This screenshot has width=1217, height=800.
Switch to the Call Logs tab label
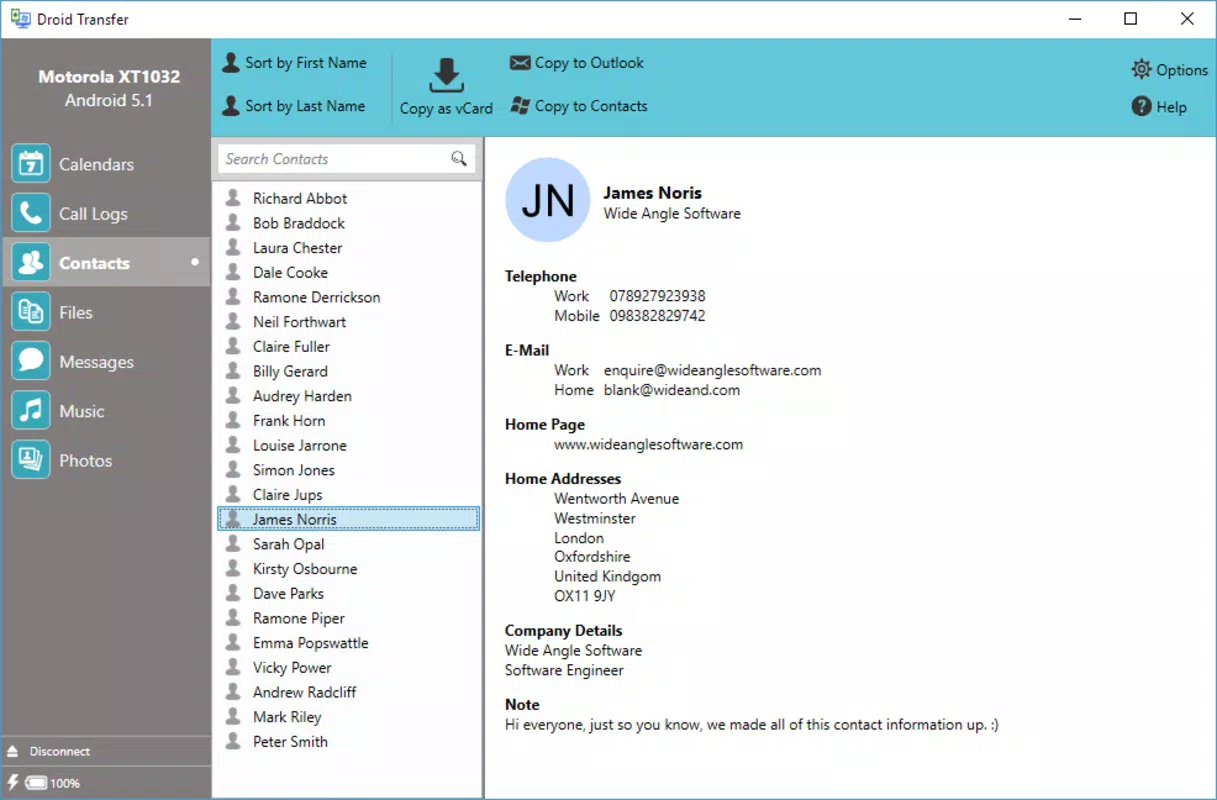pos(93,214)
